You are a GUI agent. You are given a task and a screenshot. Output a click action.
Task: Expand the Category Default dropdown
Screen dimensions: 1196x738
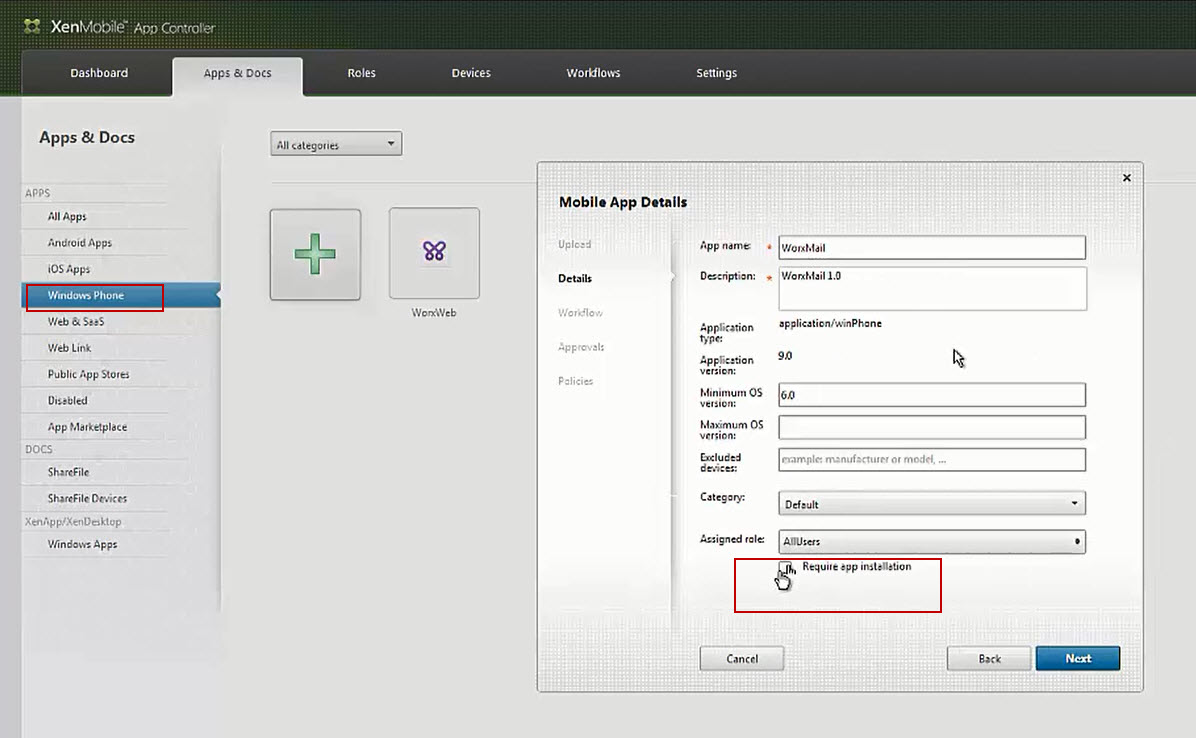click(x=931, y=504)
